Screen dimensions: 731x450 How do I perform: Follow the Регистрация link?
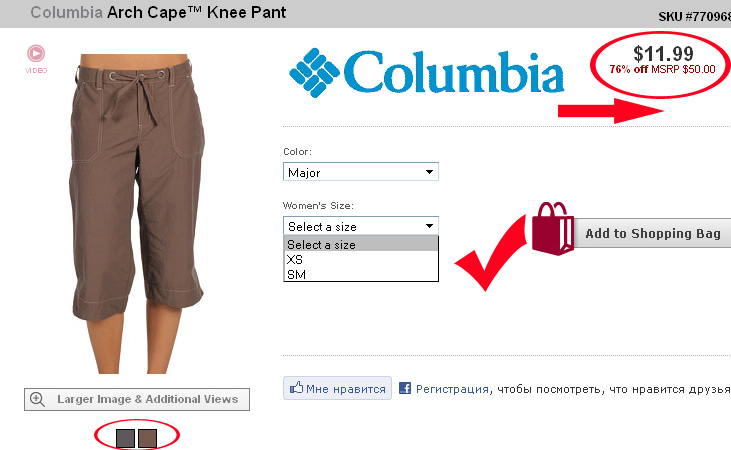(x=452, y=389)
